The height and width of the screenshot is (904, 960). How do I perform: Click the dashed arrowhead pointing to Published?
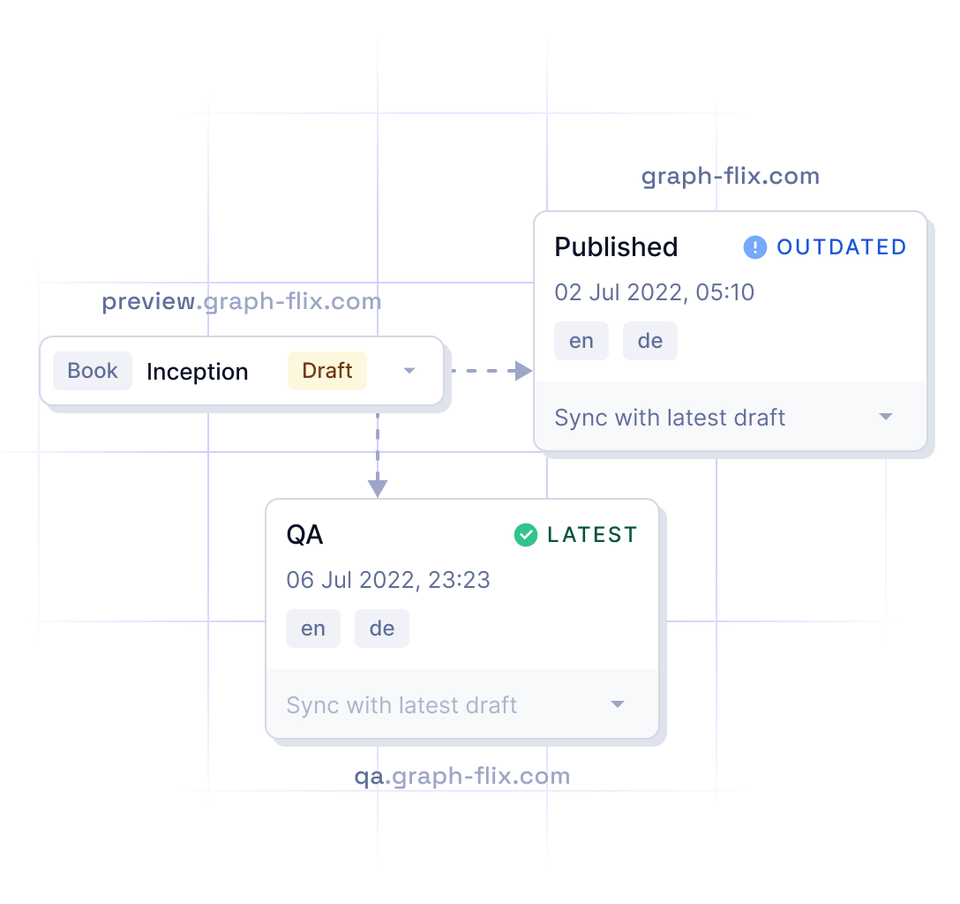[520, 371]
